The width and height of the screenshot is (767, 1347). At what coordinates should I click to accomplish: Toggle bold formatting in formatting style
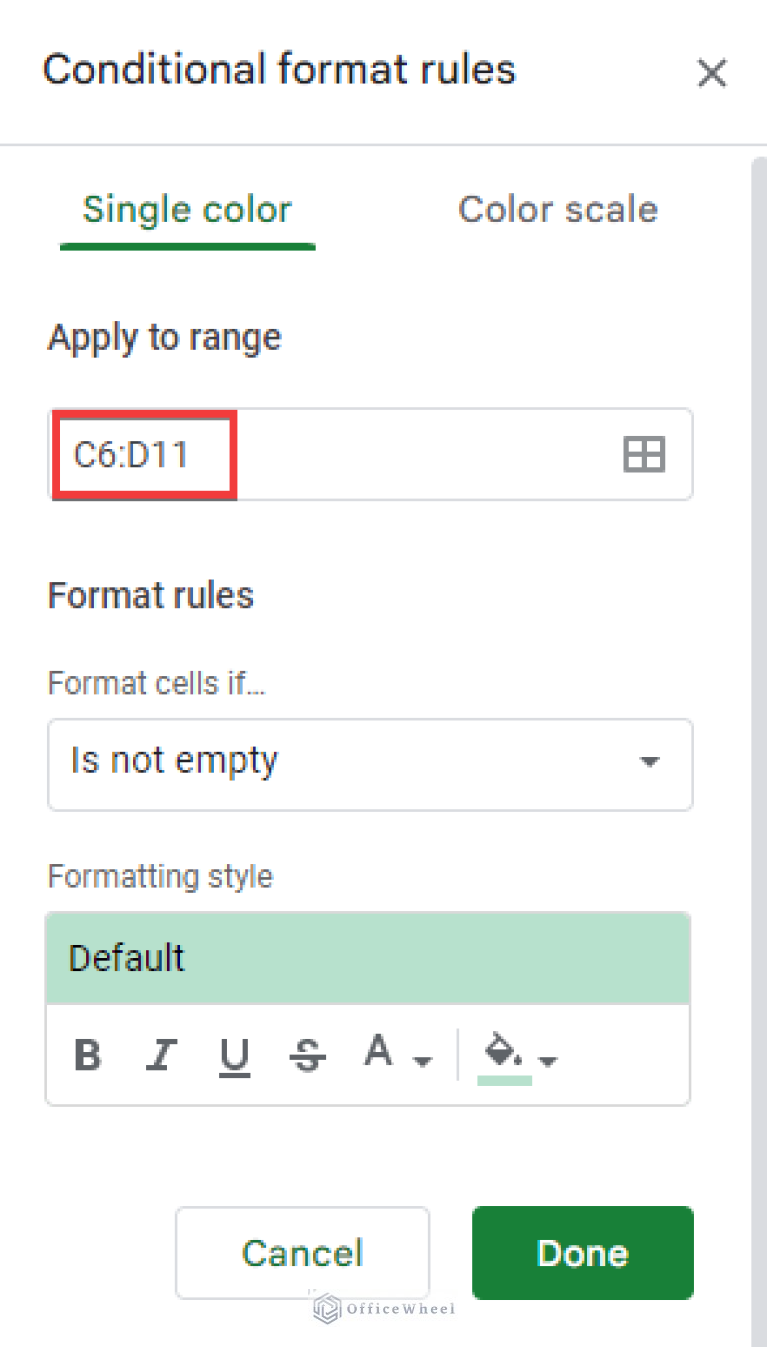coord(88,1053)
